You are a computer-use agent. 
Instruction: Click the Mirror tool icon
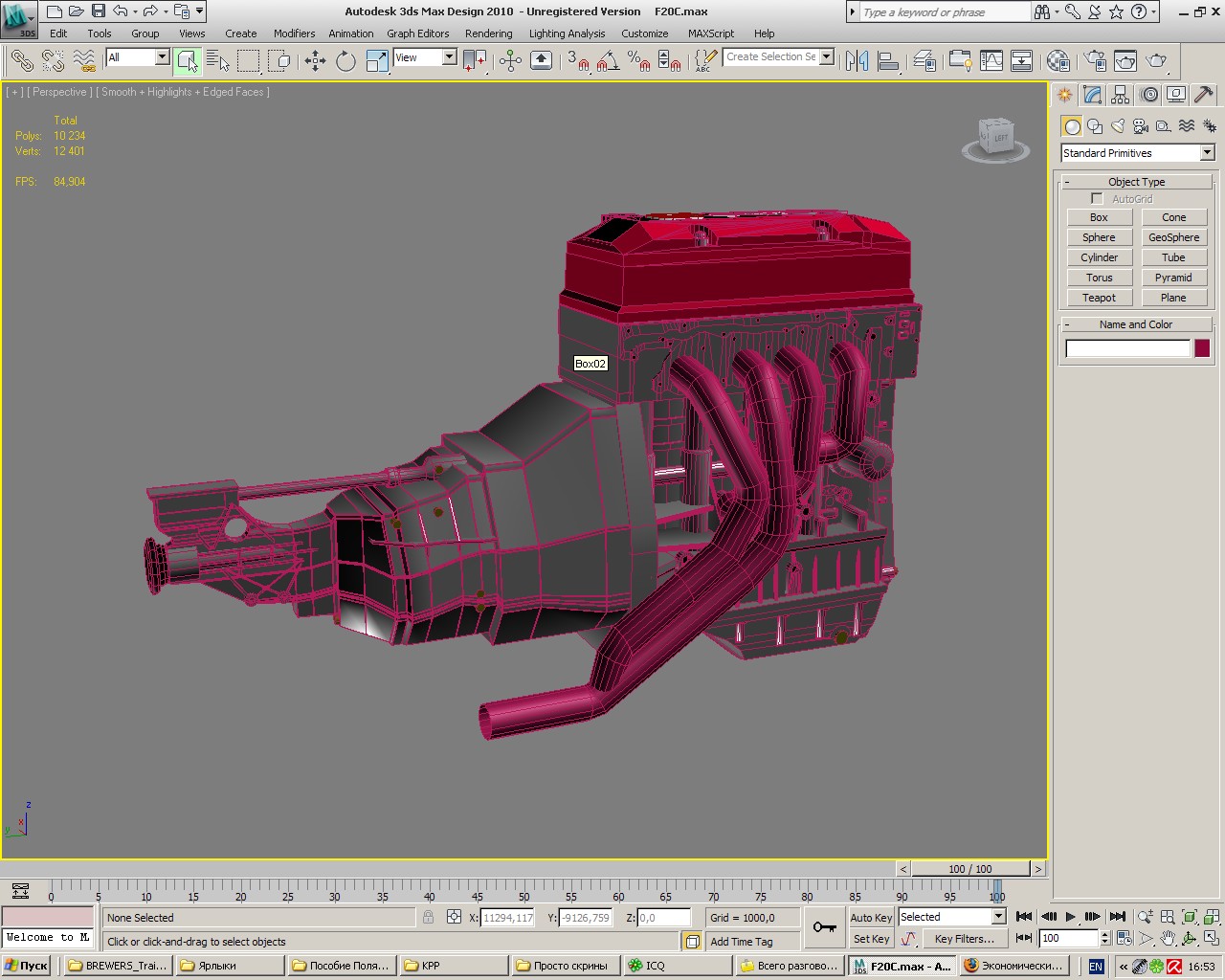857,61
